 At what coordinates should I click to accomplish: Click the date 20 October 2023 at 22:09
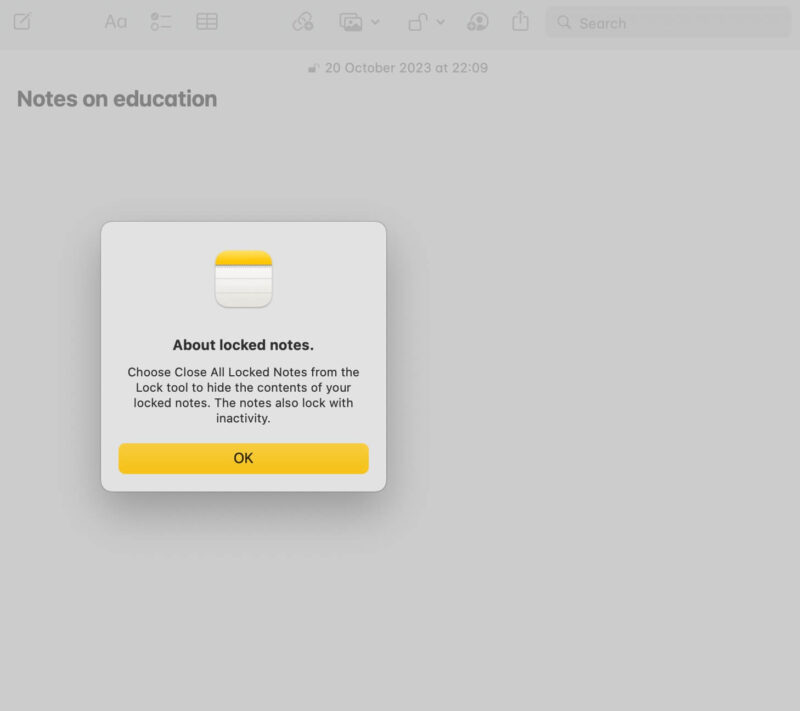click(407, 68)
